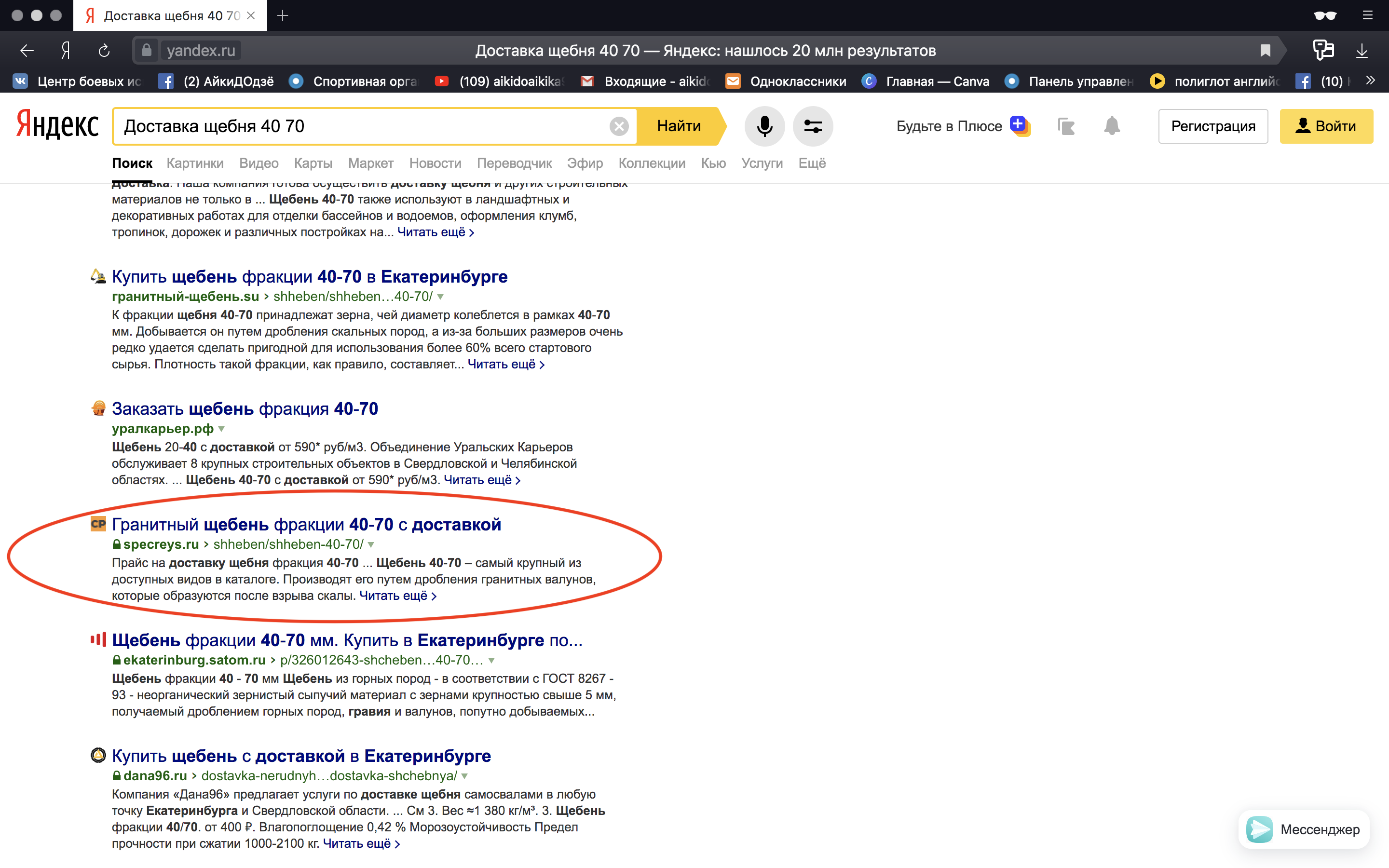Screen dimensions: 1389x868
Task: Open dropdown arrow after dana96.ru path
Action: tap(465, 776)
